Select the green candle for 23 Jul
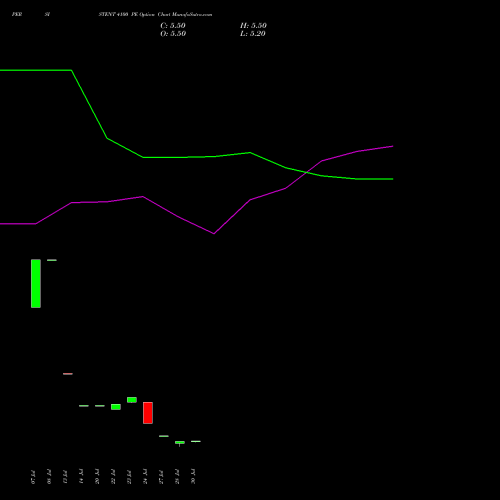 point(132,400)
